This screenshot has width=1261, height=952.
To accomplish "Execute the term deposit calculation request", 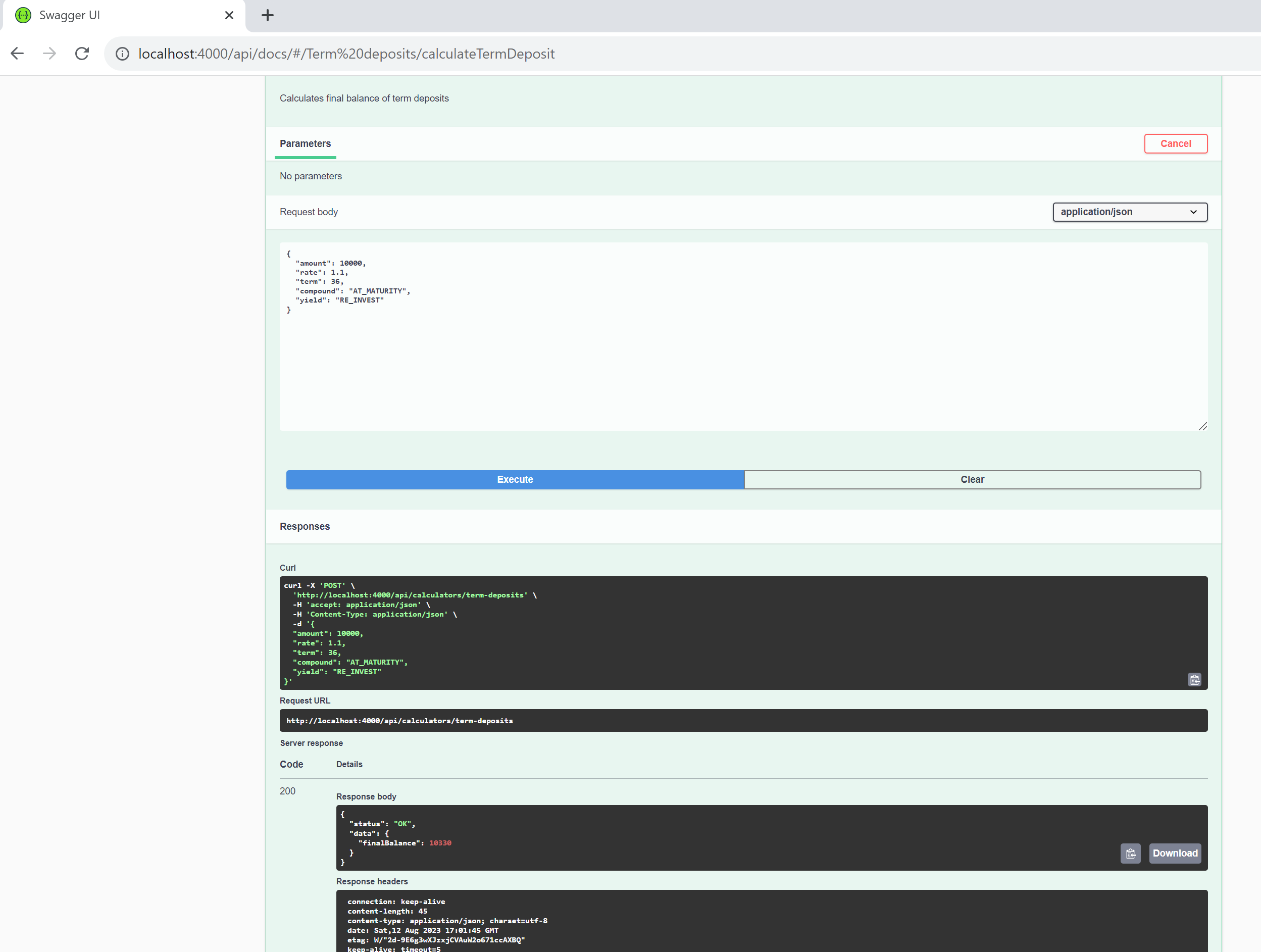I will (515, 479).
